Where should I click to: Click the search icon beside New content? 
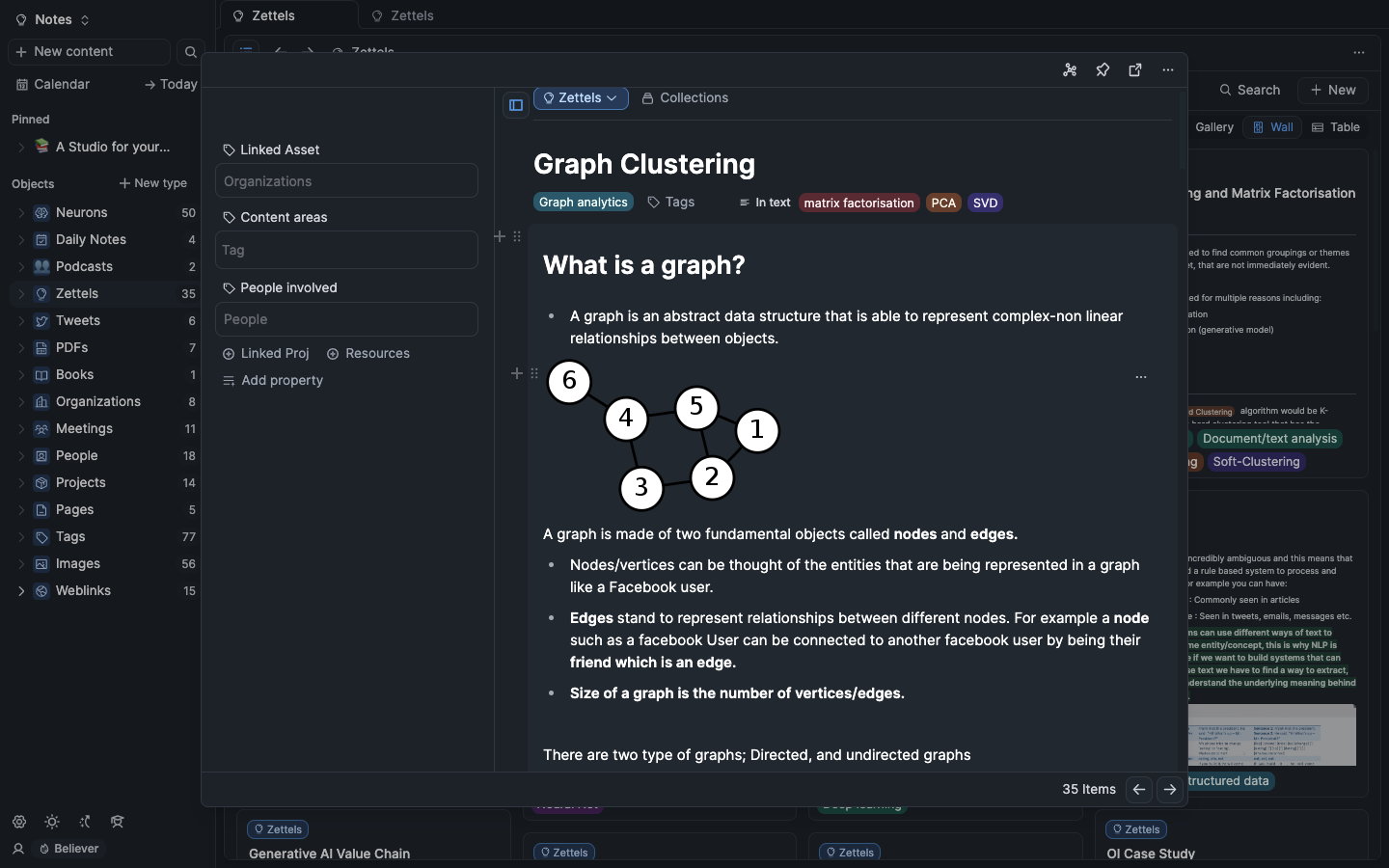pyautogui.click(x=191, y=52)
